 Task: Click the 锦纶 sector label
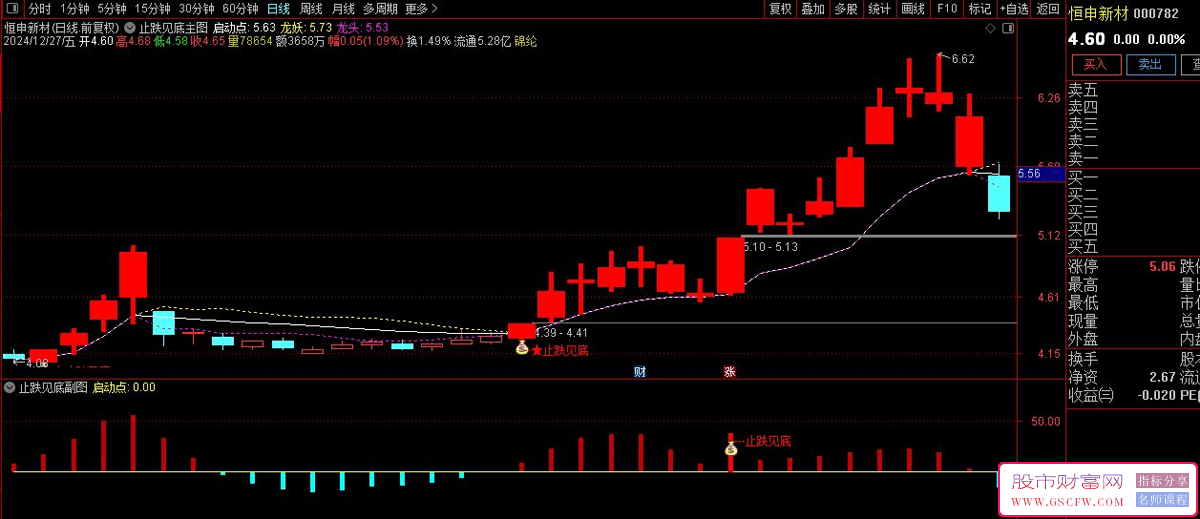point(525,42)
